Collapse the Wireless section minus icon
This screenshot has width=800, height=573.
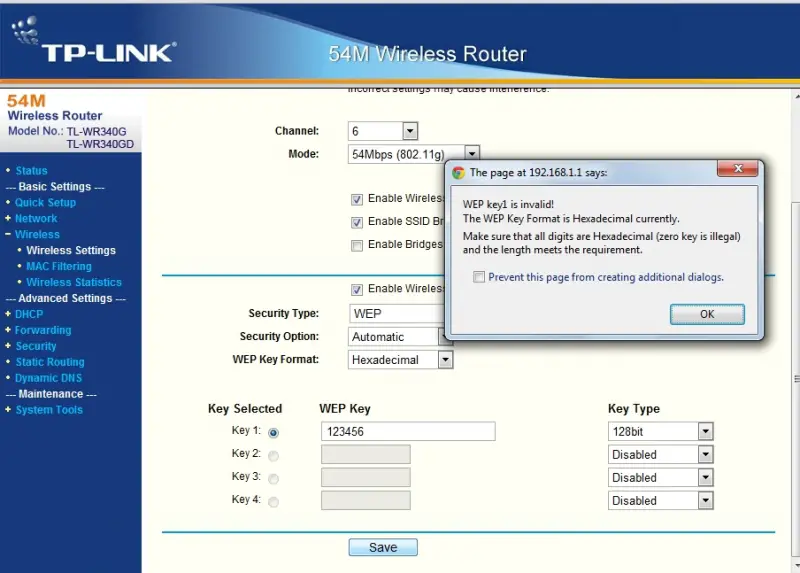point(8,234)
